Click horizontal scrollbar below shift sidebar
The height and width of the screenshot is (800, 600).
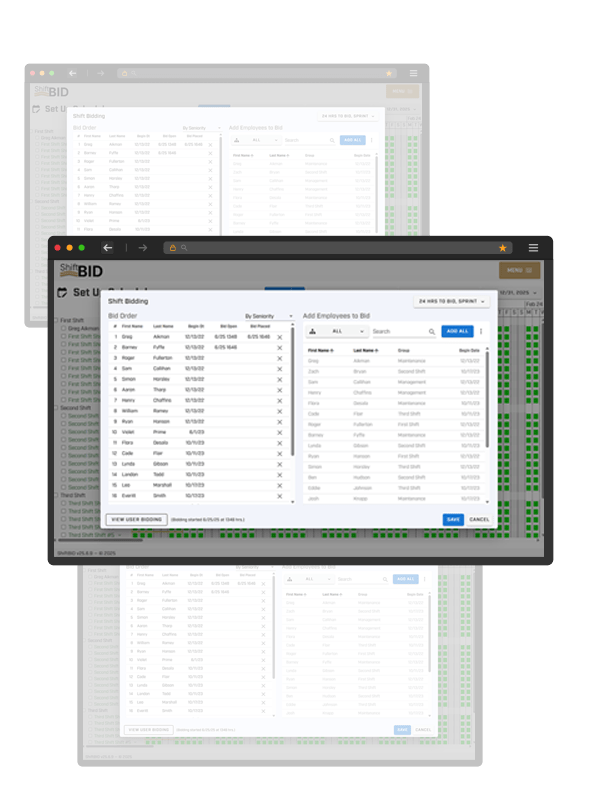coord(101,540)
